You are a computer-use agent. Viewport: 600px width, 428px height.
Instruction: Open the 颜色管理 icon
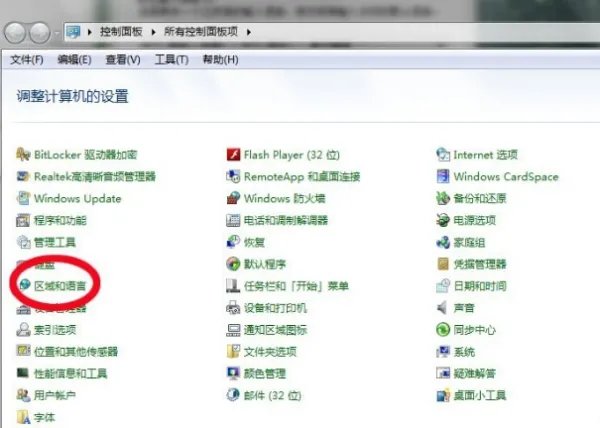233,373
